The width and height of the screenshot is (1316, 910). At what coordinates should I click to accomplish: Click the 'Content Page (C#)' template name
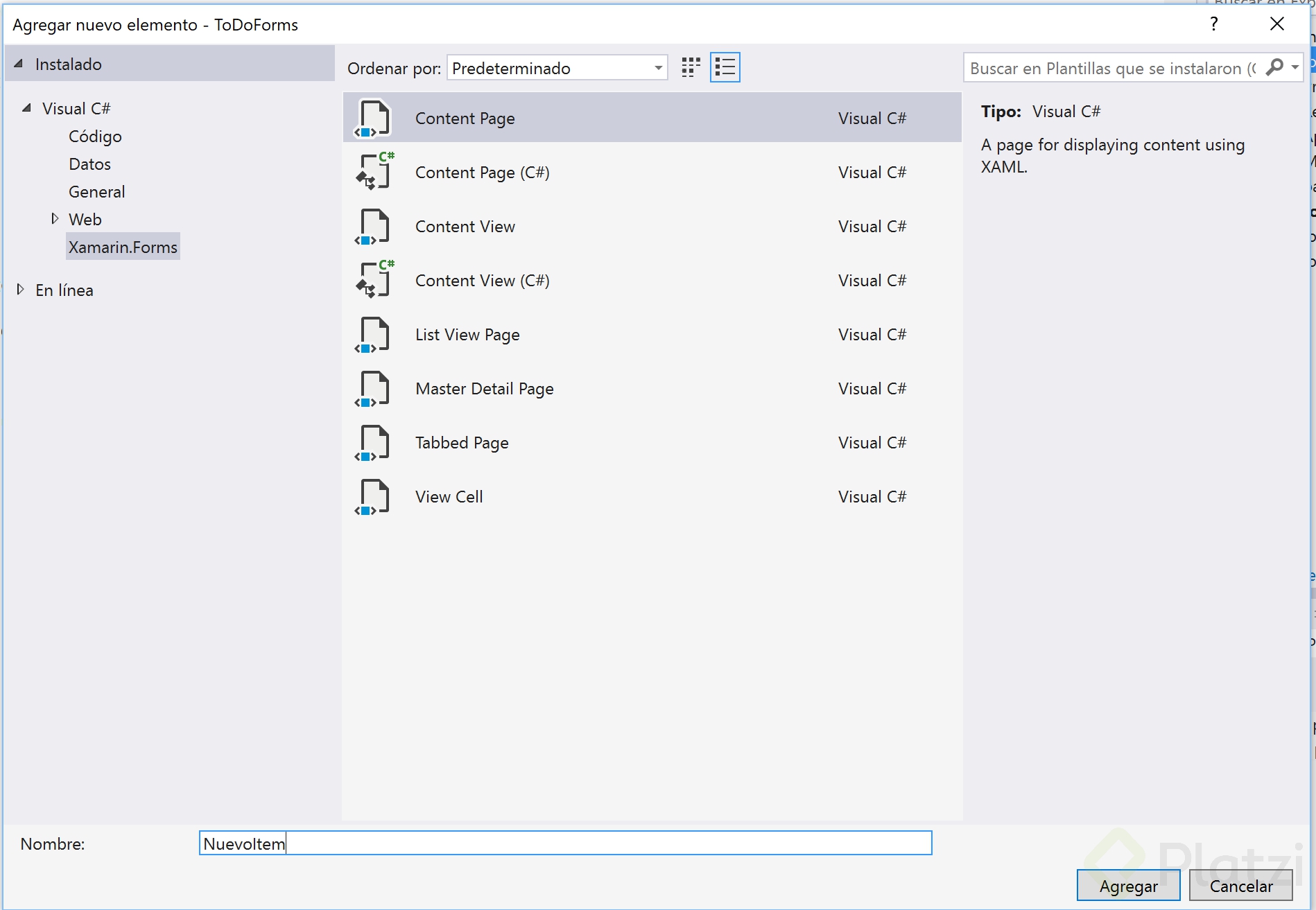click(x=483, y=173)
